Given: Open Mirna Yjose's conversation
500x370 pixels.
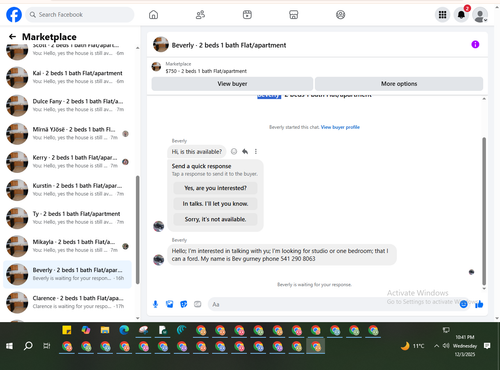Looking at the screenshot, I should coord(68,133).
